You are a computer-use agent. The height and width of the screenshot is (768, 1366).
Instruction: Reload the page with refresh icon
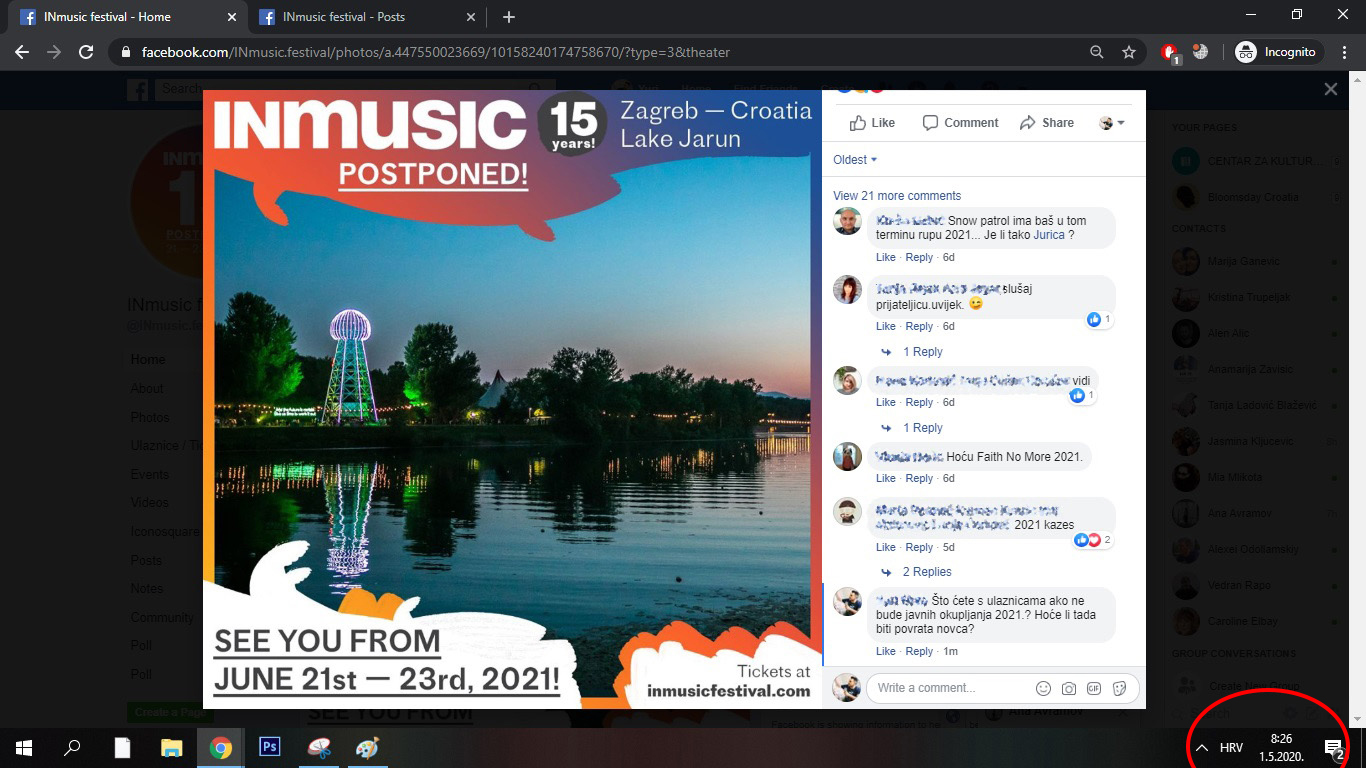(86, 52)
